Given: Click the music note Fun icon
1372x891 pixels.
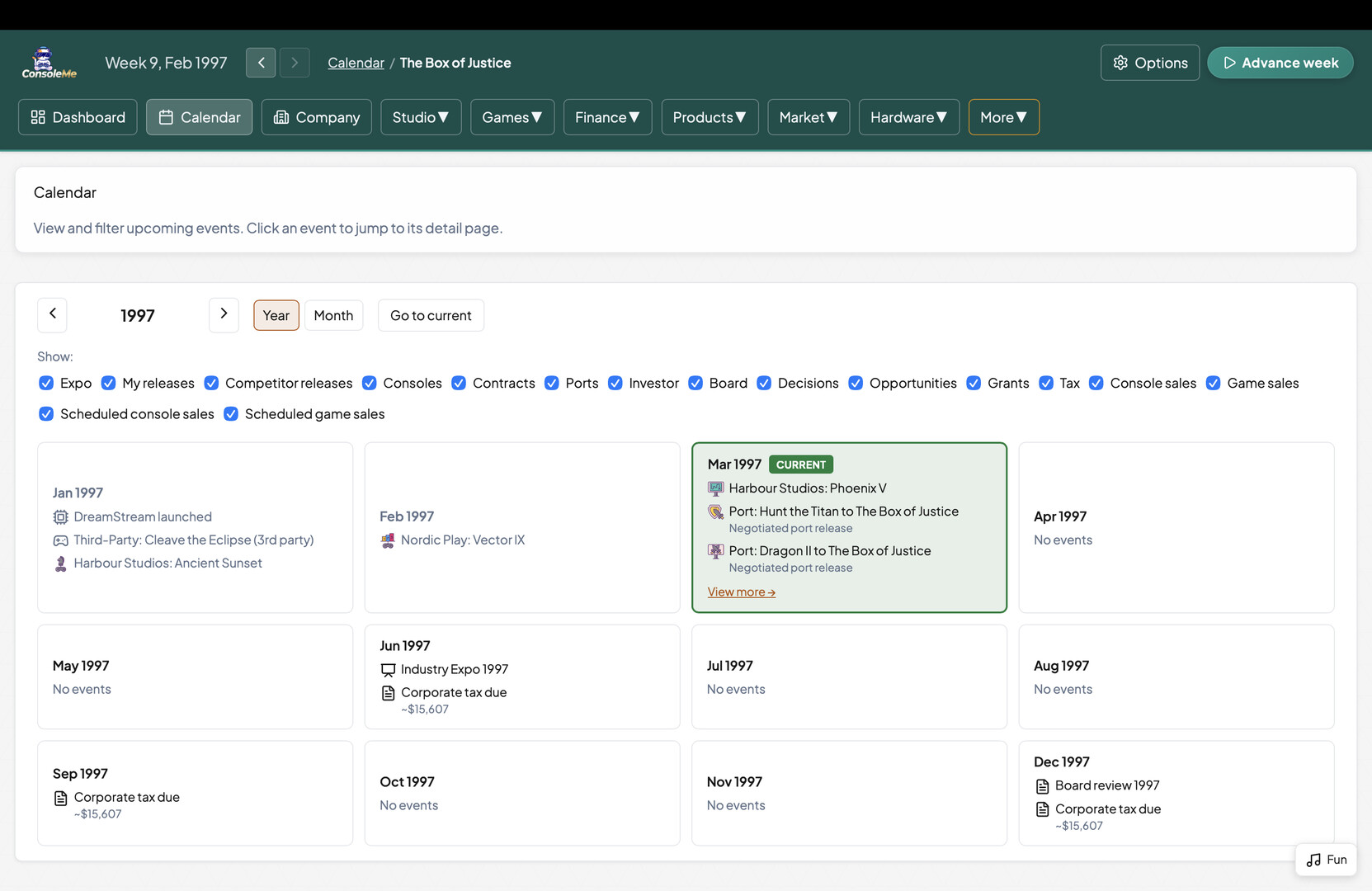Looking at the screenshot, I should (1313, 860).
